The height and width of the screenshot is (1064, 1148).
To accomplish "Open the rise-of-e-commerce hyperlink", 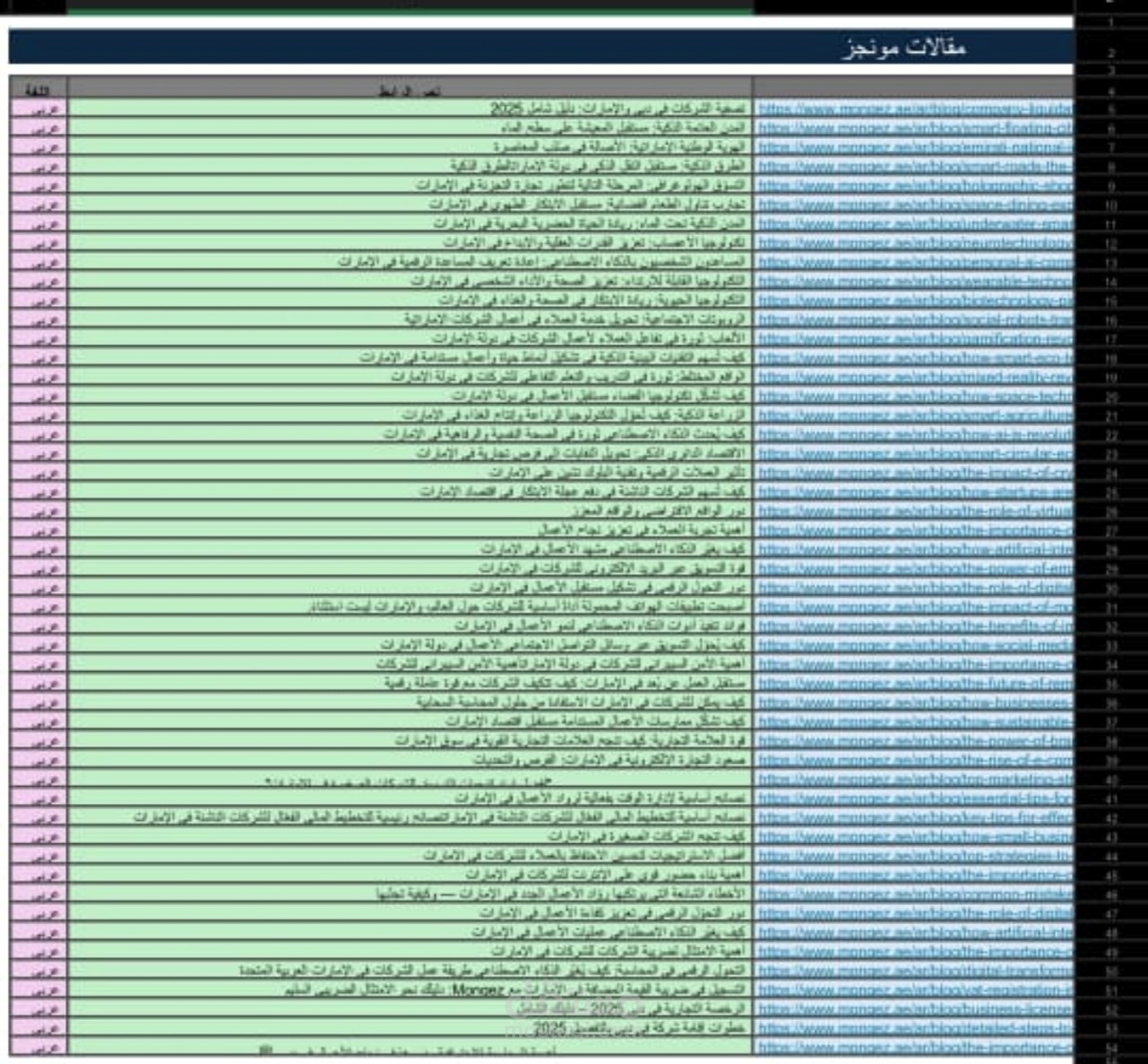I will 906,761.
